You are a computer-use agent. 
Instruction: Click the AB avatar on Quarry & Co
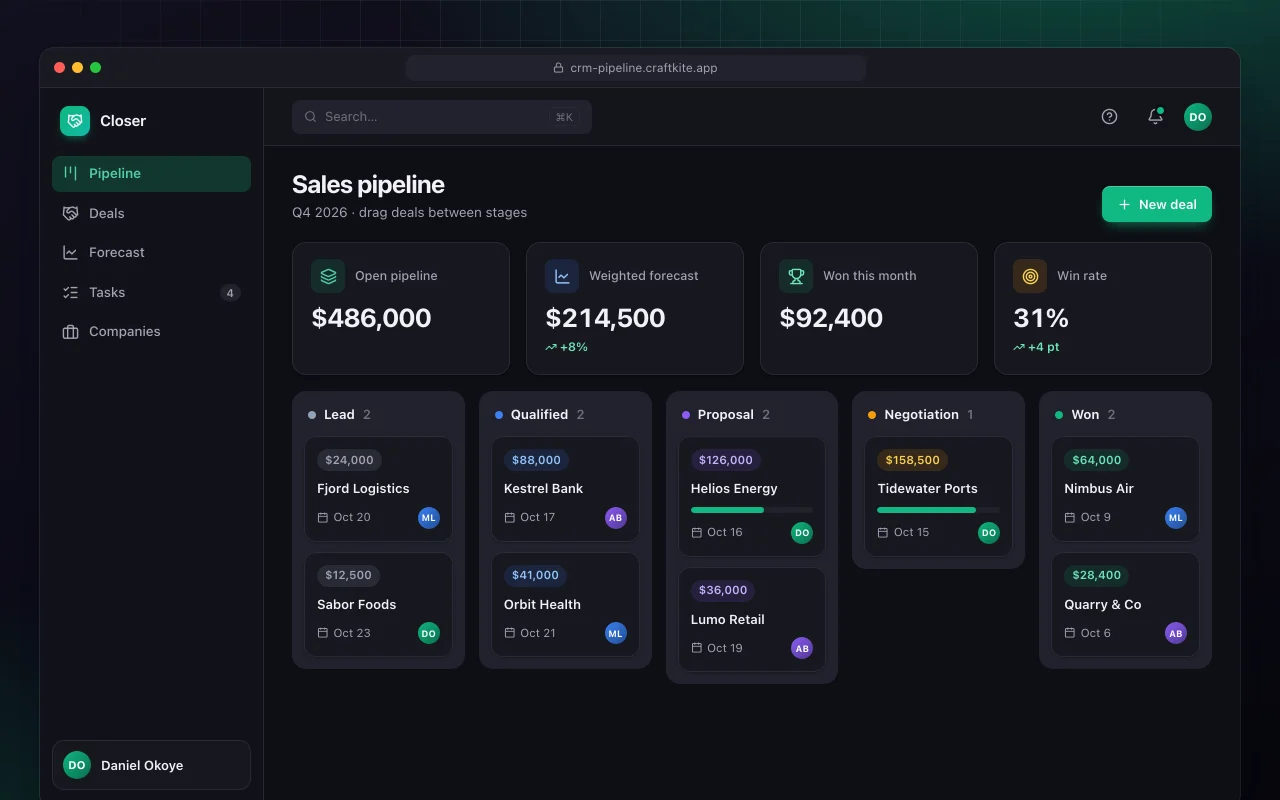coord(1176,633)
